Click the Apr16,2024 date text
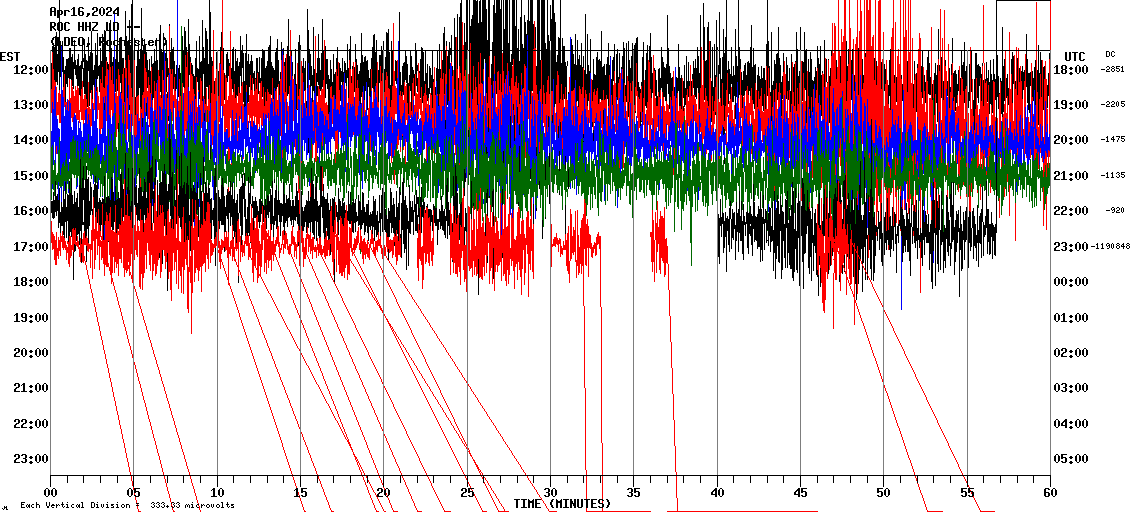The height and width of the screenshot is (519, 1130). coord(84,12)
